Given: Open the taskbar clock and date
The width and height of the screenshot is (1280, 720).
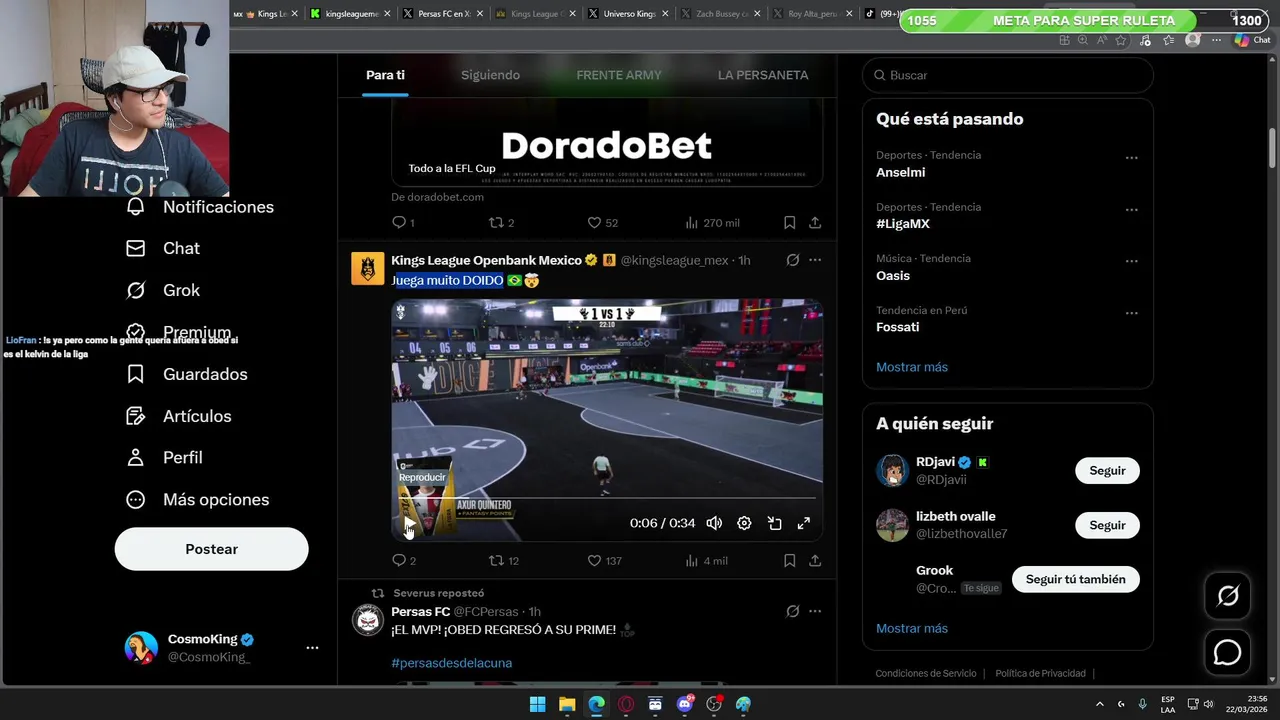Looking at the screenshot, I should tap(1244, 704).
